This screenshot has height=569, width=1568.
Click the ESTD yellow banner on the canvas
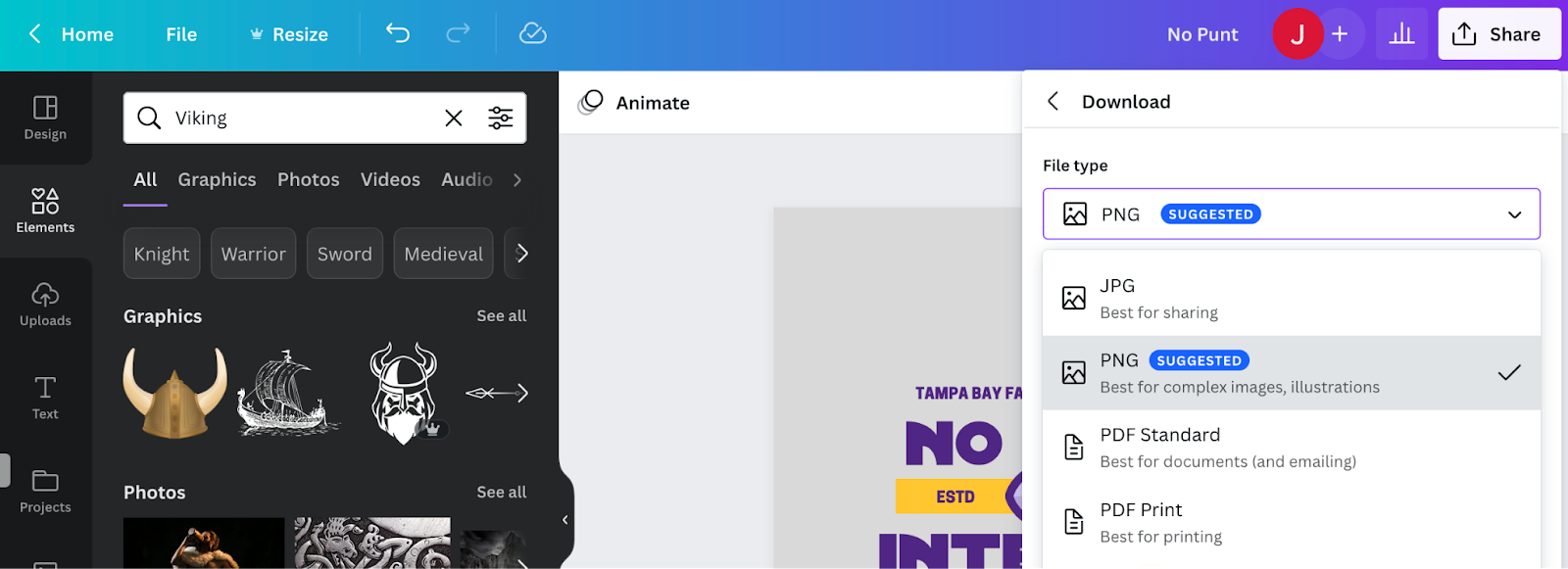pos(955,497)
